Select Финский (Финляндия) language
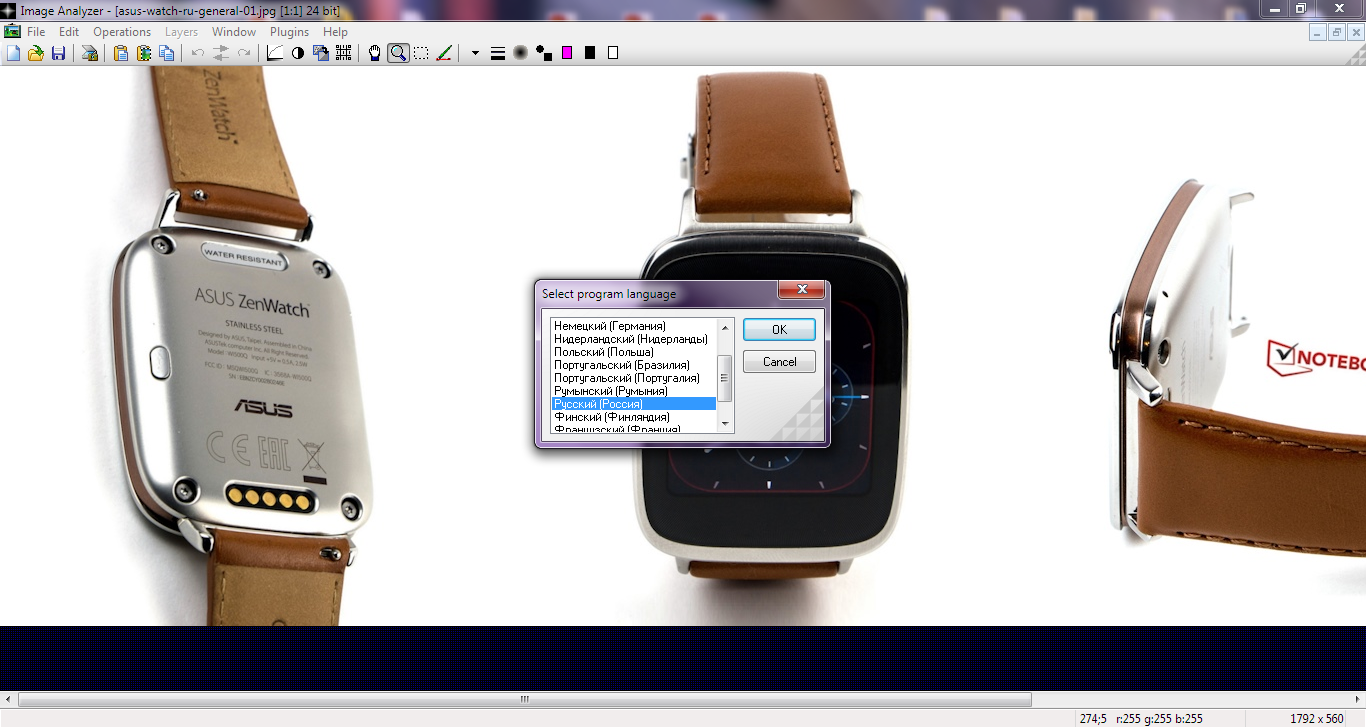The width and height of the screenshot is (1366, 728). click(x=634, y=417)
